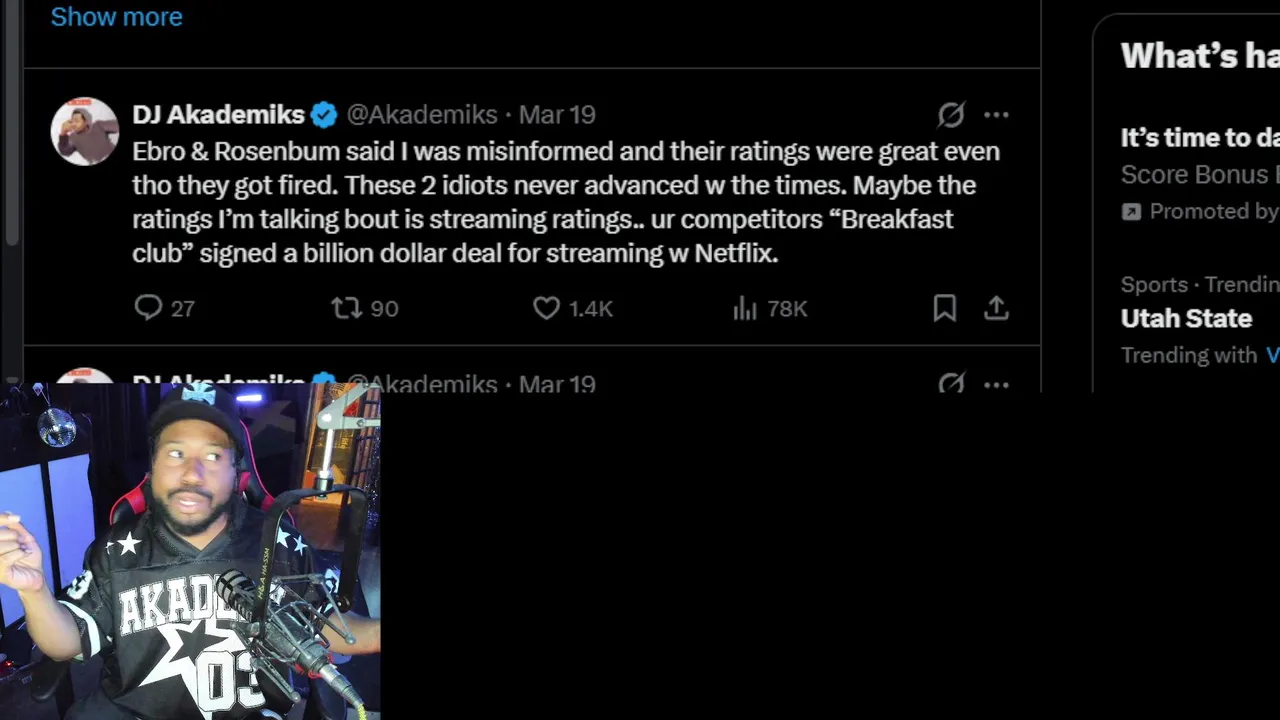The width and height of the screenshot is (1280, 720).
Task: Repost the tweet with 90 reposts
Action: (347, 308)
